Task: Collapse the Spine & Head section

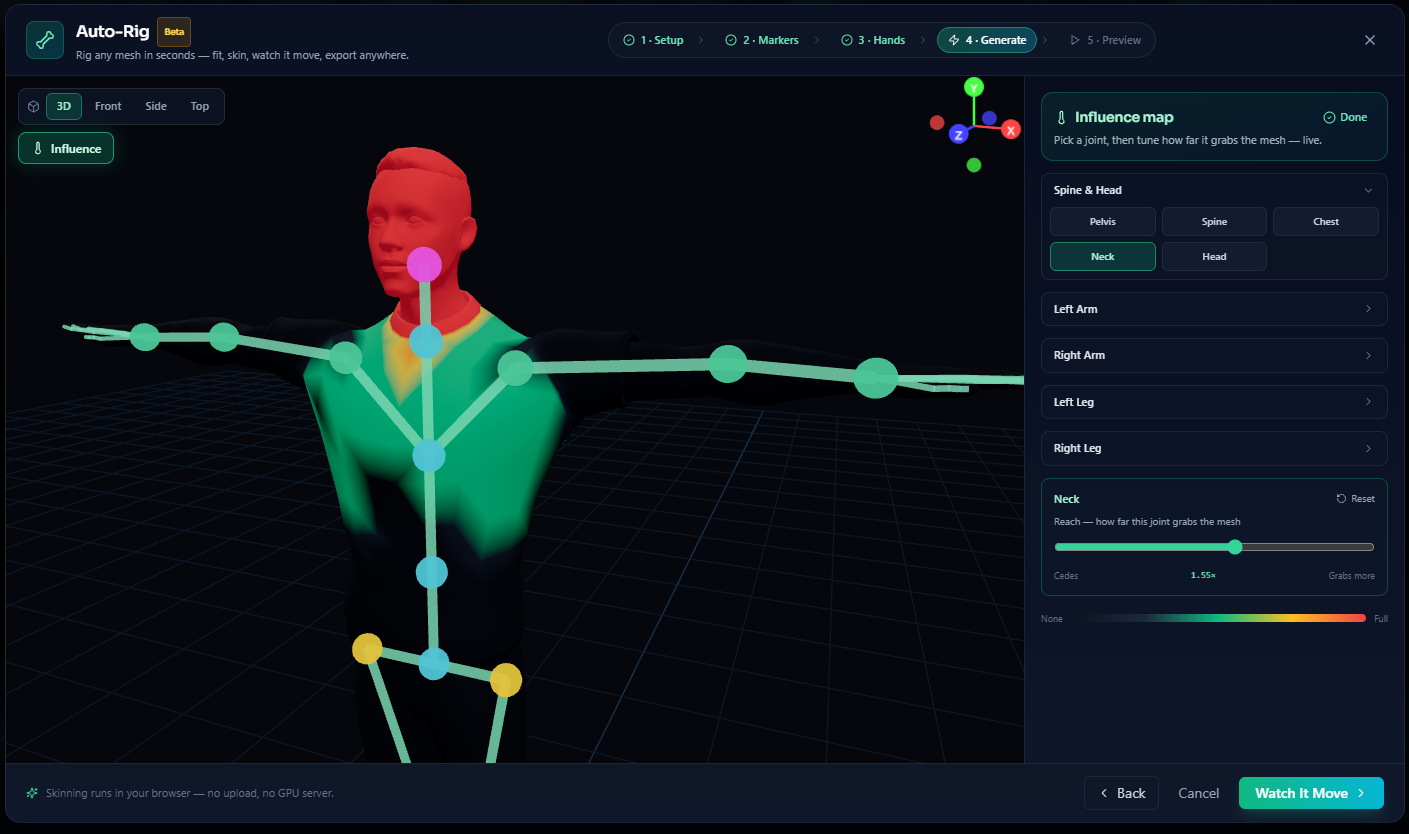Action: pyautogui.click(x=1214, y=190)
